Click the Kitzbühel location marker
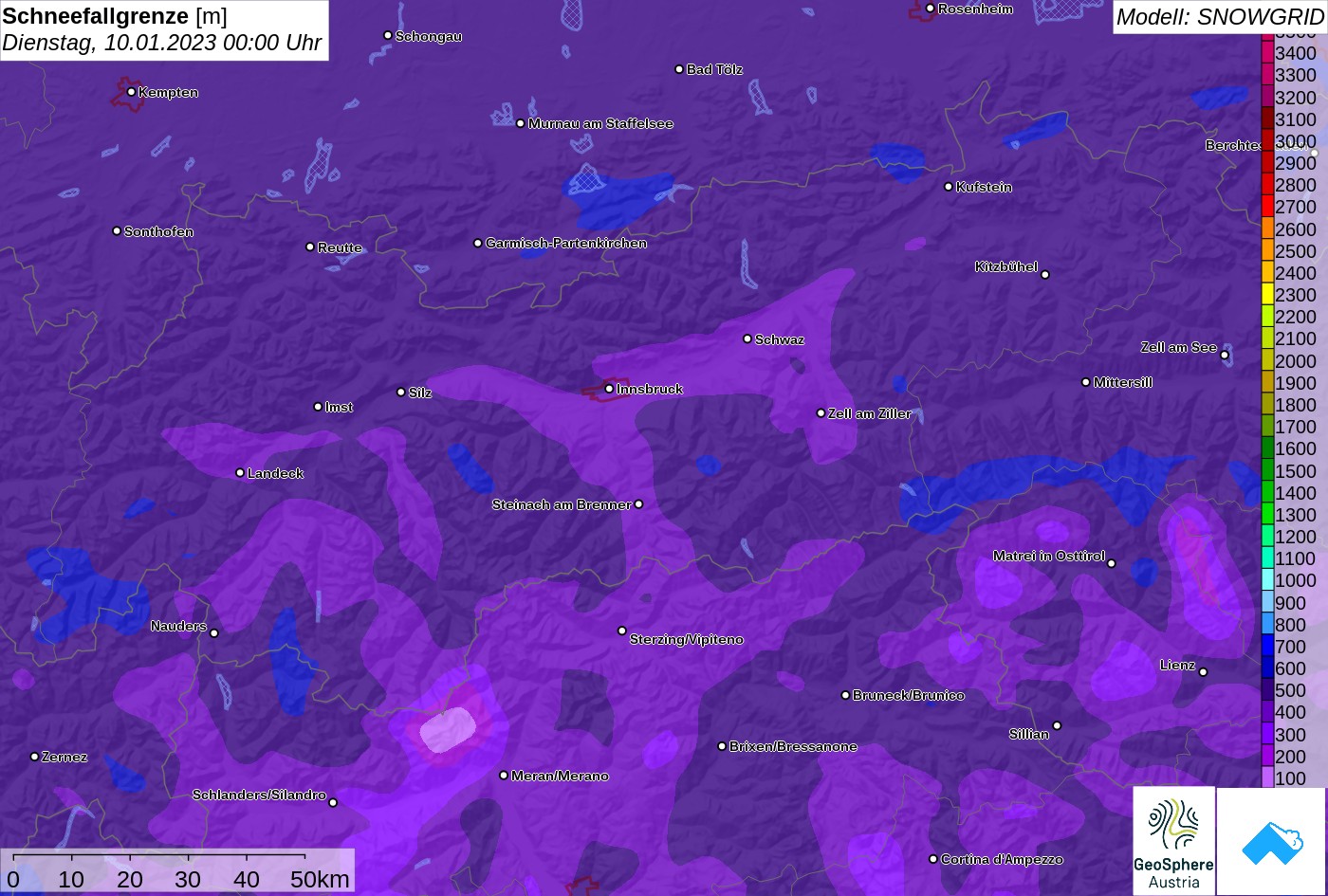The image size is (1328, 896). coord(1045,275)
